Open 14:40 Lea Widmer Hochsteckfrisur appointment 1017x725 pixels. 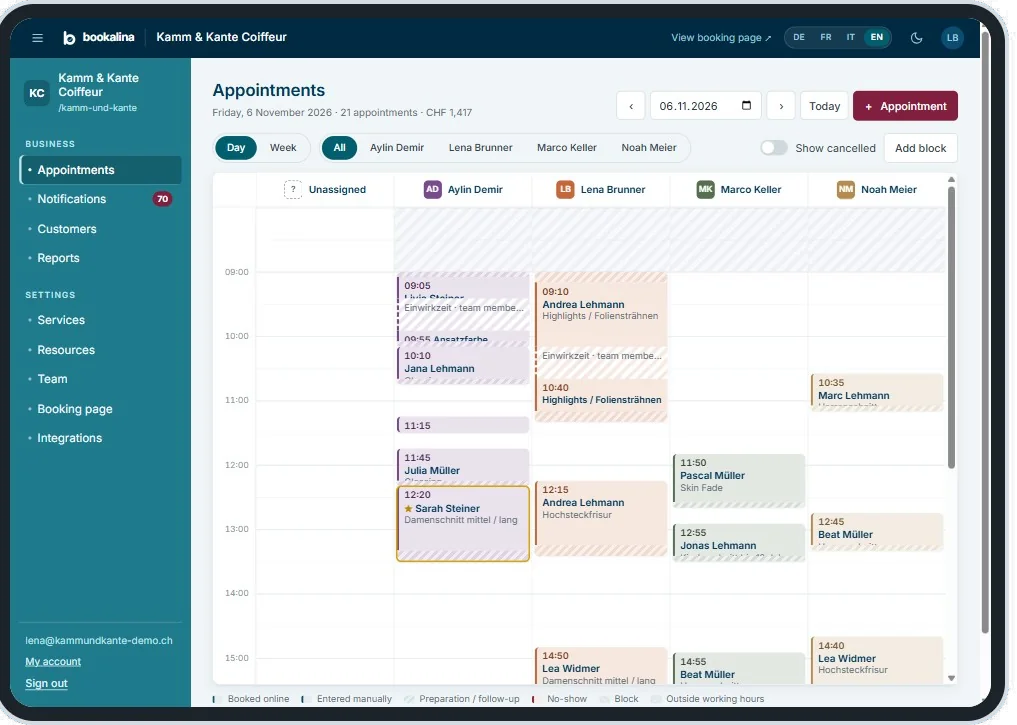coord(877,660)
